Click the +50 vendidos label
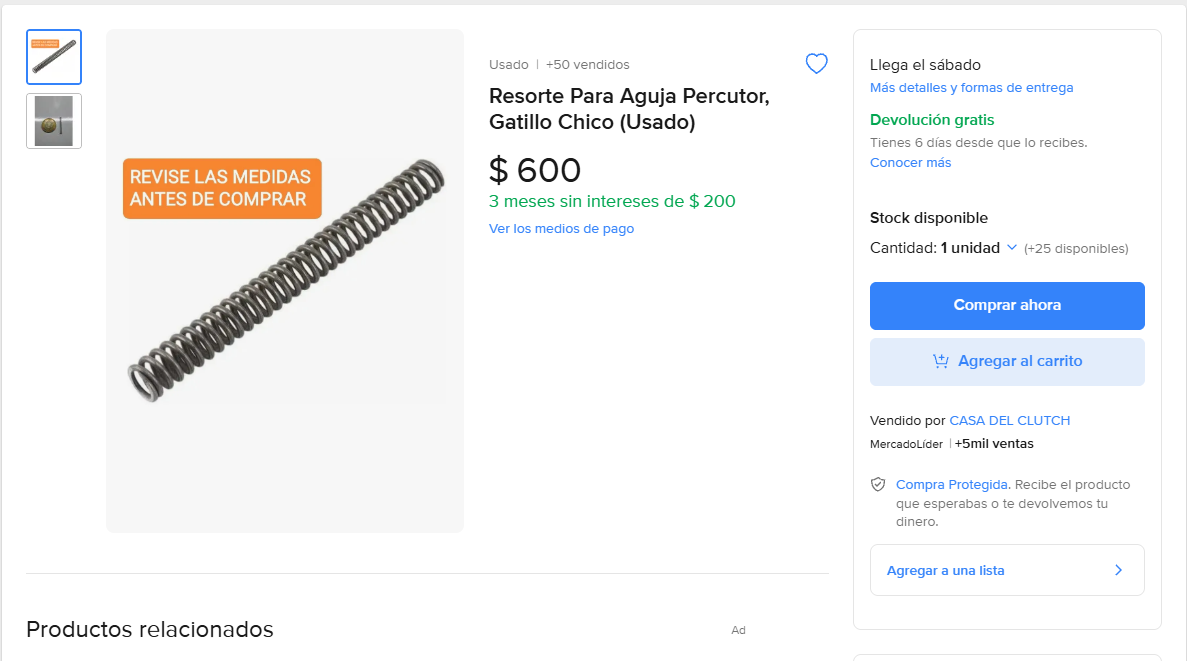The width and height of the screenshot is (1187, 661). click(x=587, y=65)
